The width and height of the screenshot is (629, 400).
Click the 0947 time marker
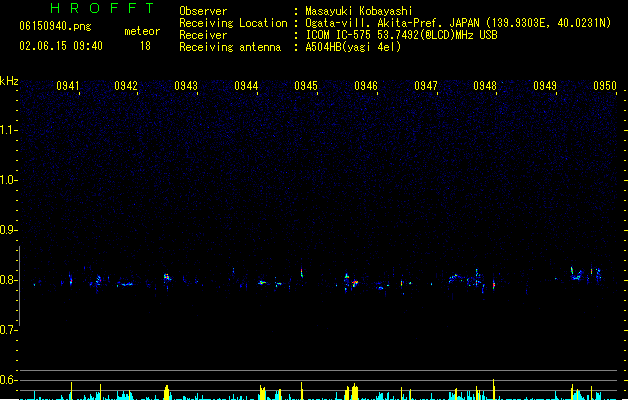coord(426,86)
